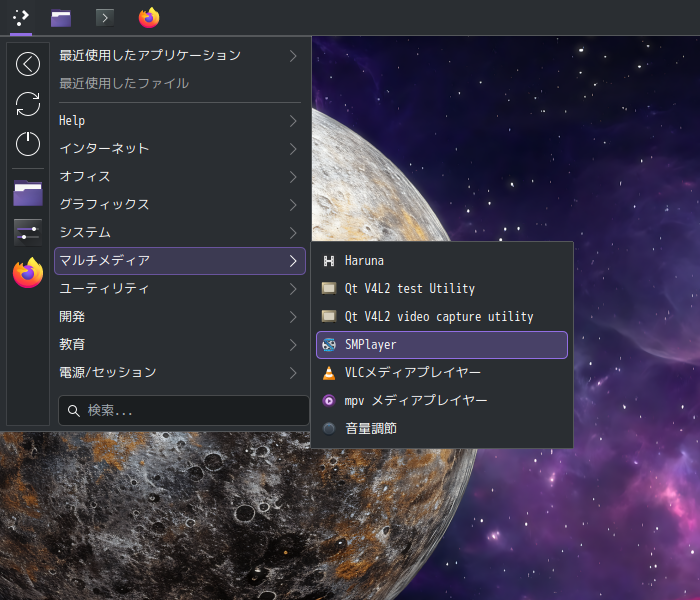The width and height of the screenshot is (700, 600).
Task: Click the Qt V4L2 video capture utility icon
Action: coord(329,317)
